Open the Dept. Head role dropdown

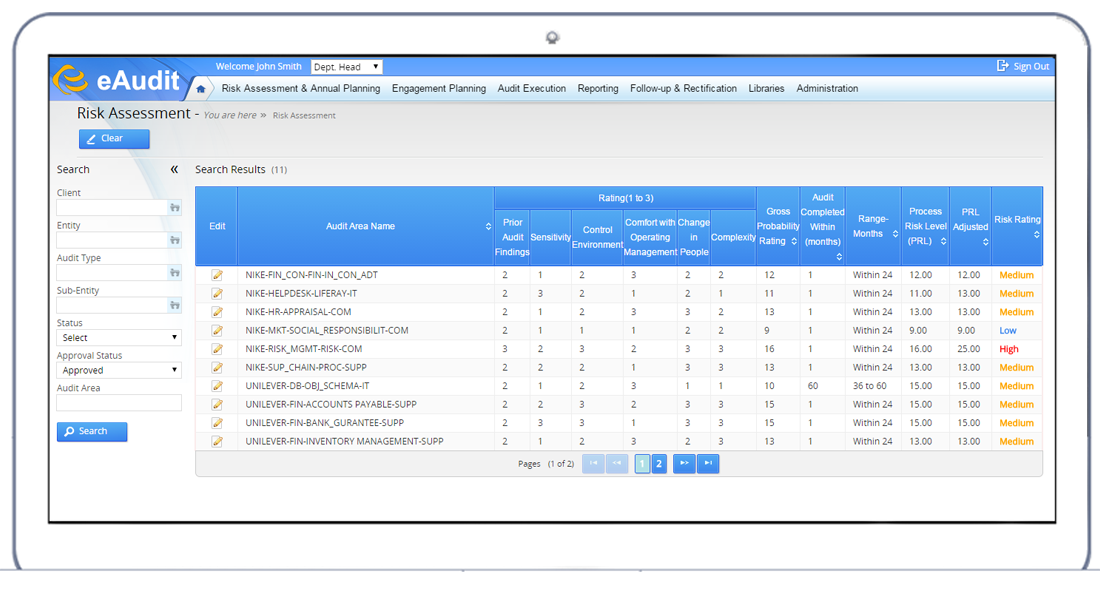(346, 67)
